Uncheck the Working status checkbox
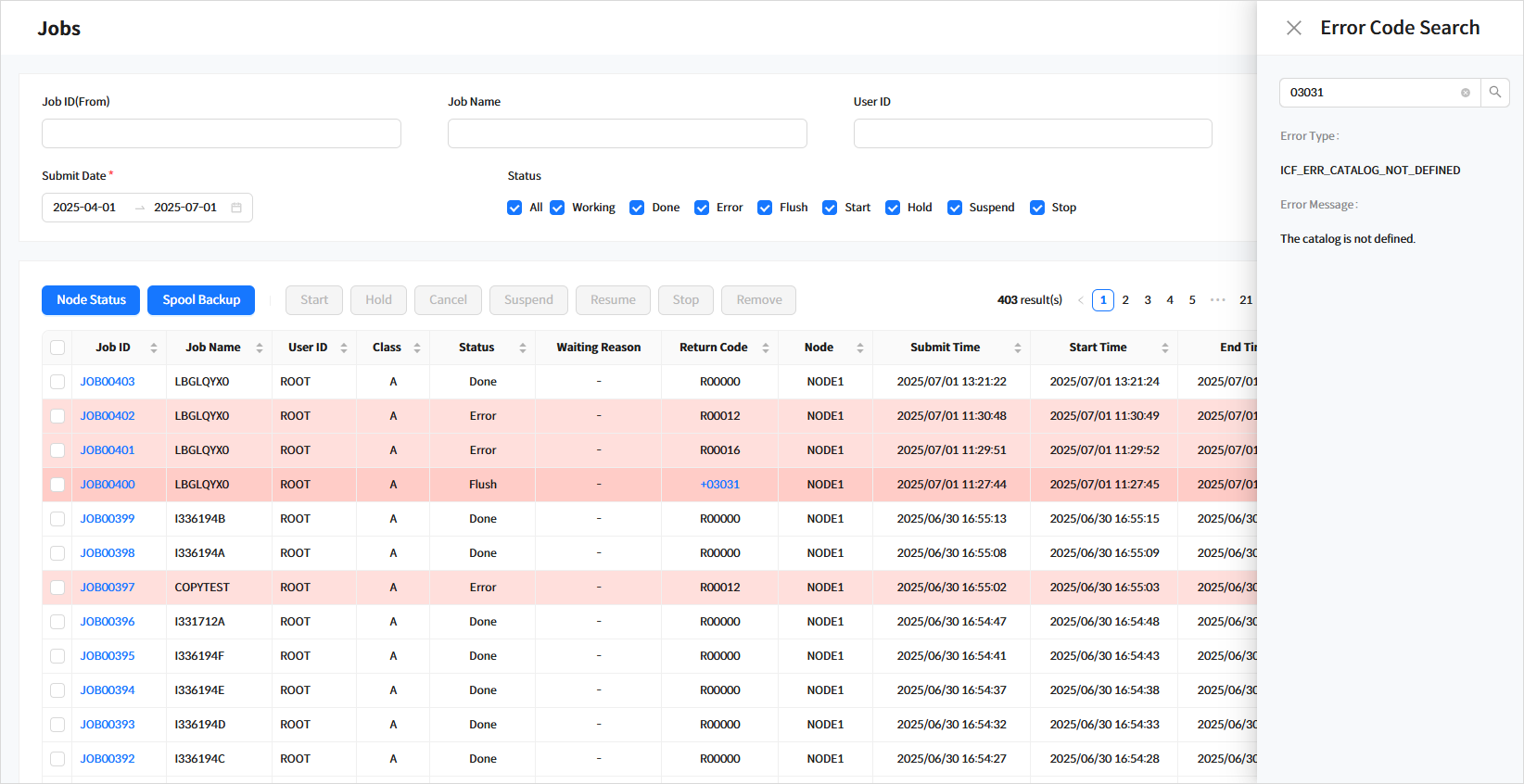 click(557, 208)
